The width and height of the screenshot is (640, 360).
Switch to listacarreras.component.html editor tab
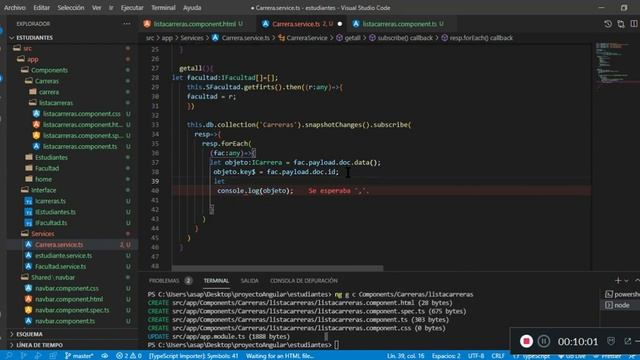(195, 24)
